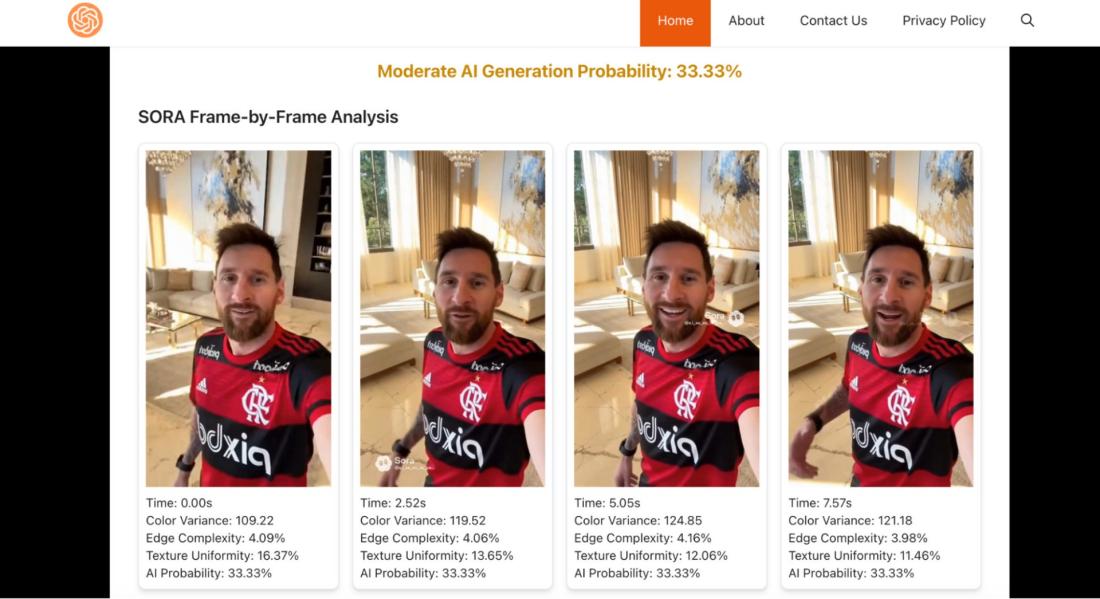Click the Sora watermark in the 2.52s frame
Viewport: 1100px width, 599px height.
pyautogui.click(x=394, y=462)
